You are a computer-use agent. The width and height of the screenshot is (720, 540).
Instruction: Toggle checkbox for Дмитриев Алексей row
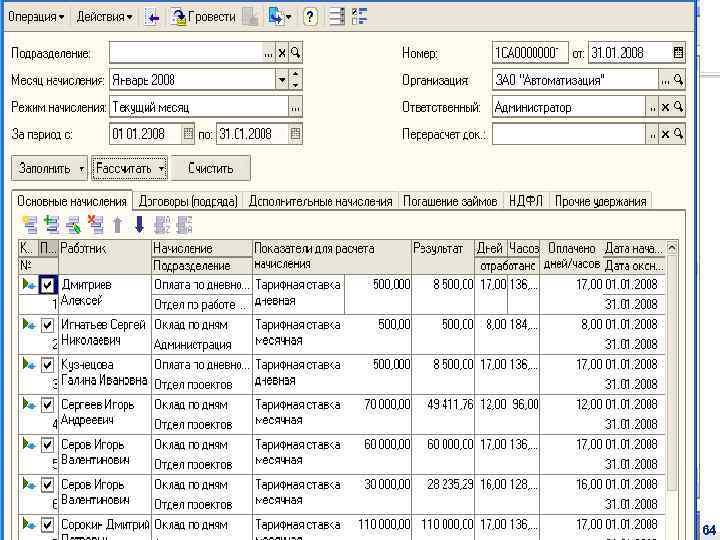point(47,285)
